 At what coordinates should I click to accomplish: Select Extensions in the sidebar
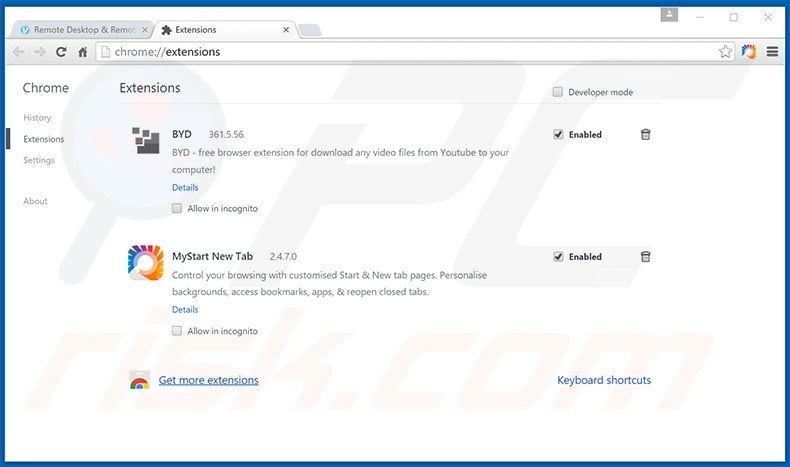(x=44, y=139)
